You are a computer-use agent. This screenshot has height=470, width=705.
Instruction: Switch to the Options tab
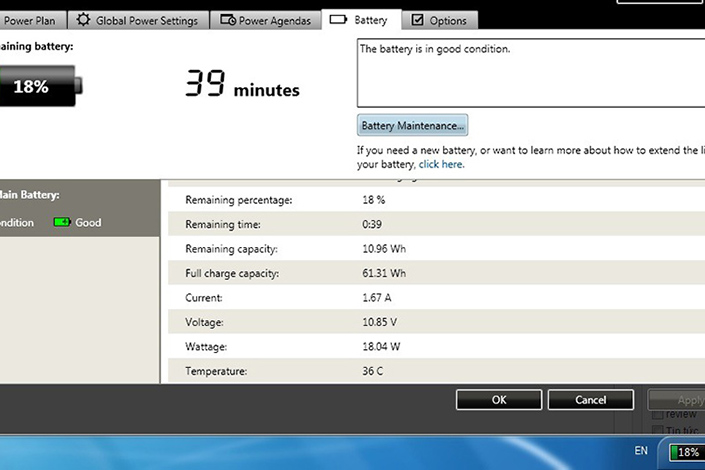point(439,20)
